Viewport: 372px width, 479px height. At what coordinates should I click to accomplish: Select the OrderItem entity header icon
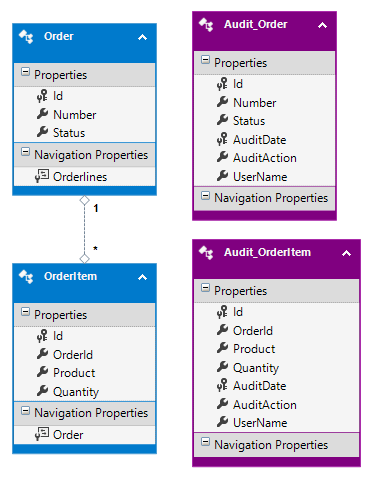click(26, 277)
